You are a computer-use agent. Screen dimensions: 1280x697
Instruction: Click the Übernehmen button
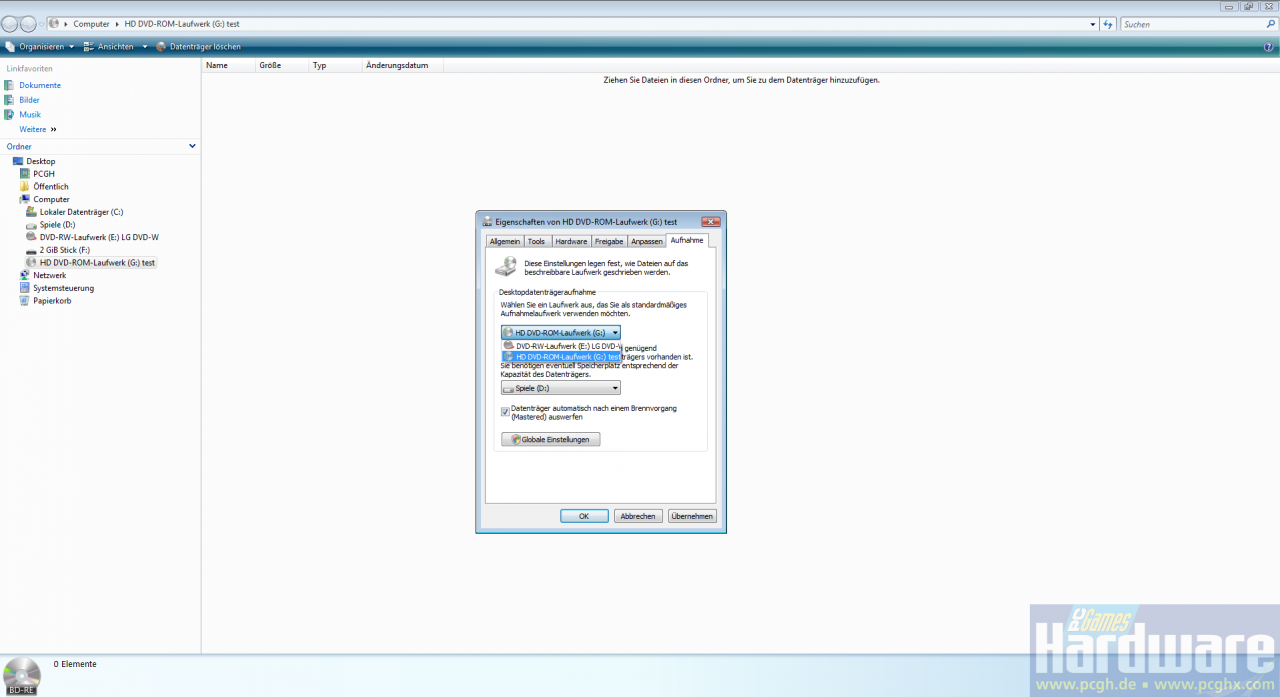click(692, 516)
